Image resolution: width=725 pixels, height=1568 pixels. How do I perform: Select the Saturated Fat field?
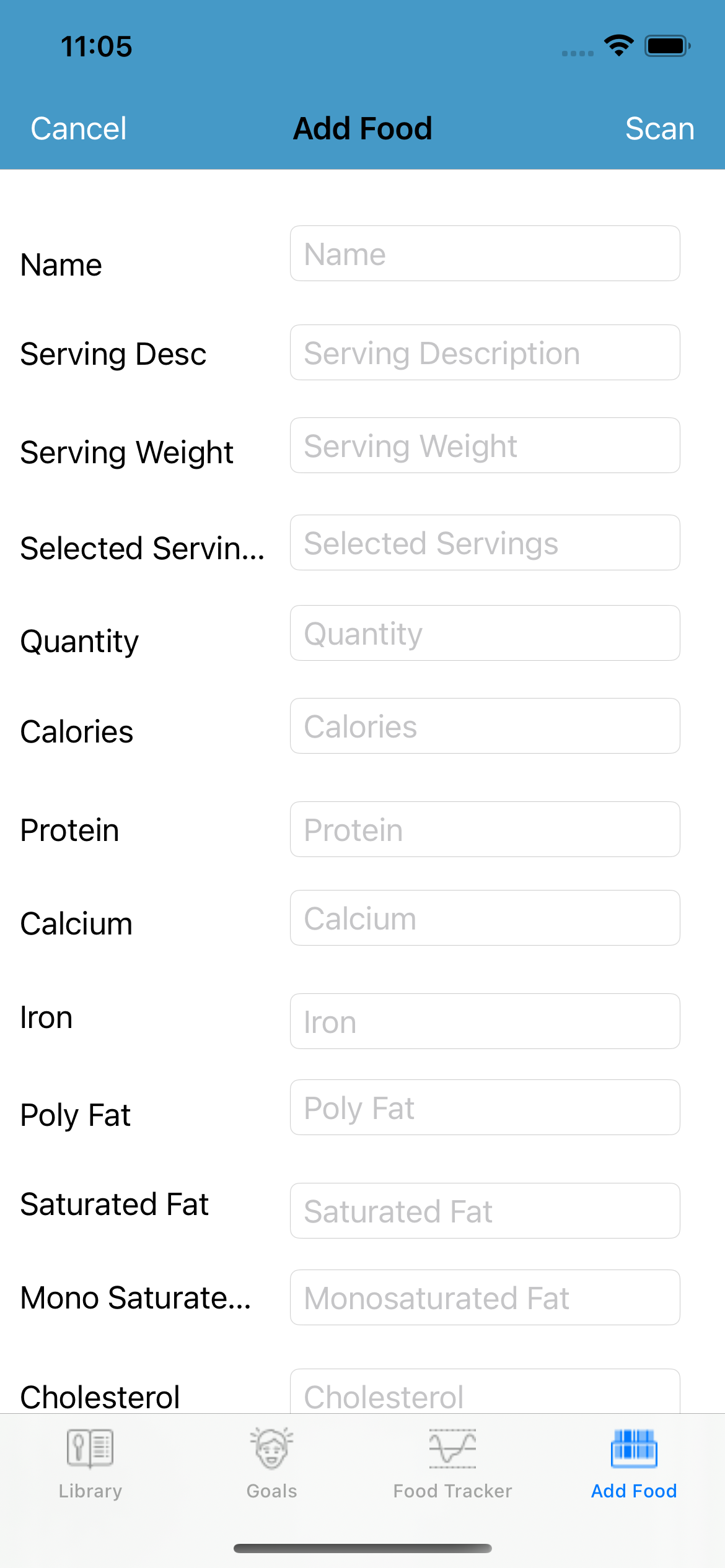pos(485,1211)
